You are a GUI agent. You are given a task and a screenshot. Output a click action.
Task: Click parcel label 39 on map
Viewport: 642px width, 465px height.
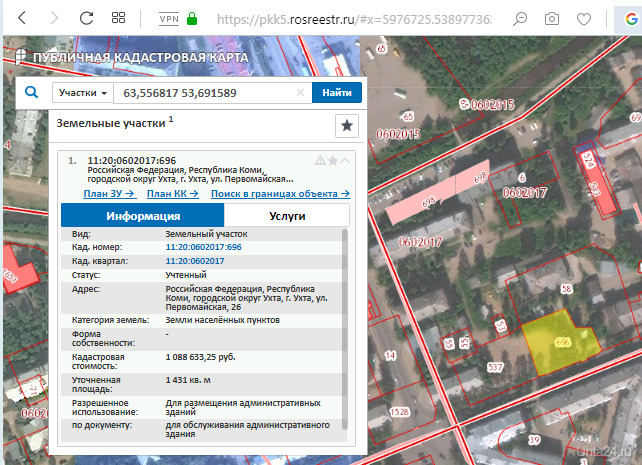pos(534,440)
